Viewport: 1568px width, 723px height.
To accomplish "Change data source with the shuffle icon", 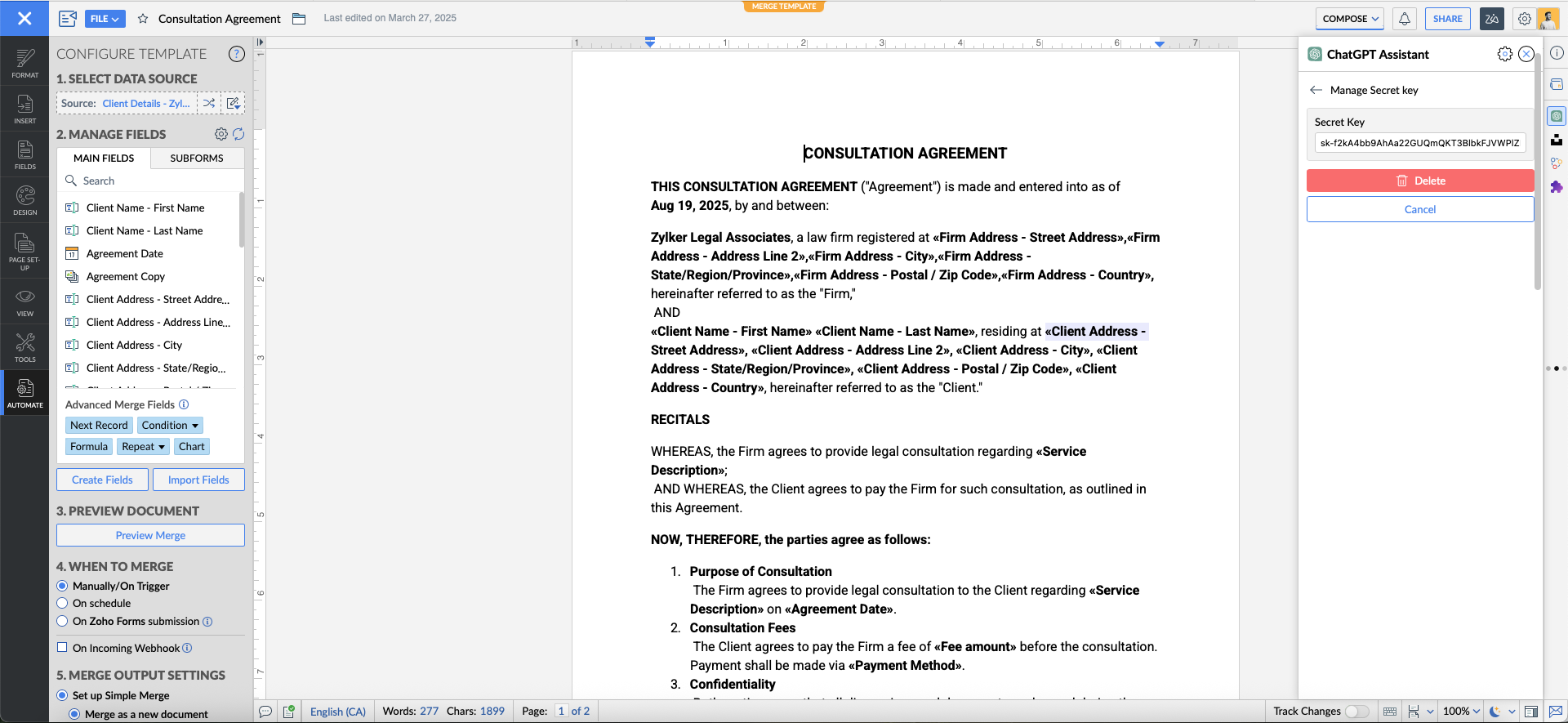I will pyautogui.click(x=209, y=103).
